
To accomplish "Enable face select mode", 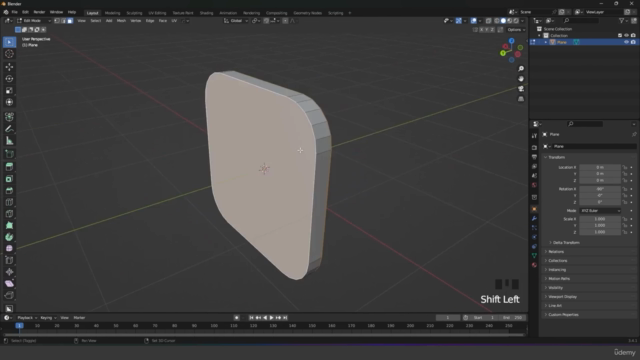I will [x=70, y=21].
